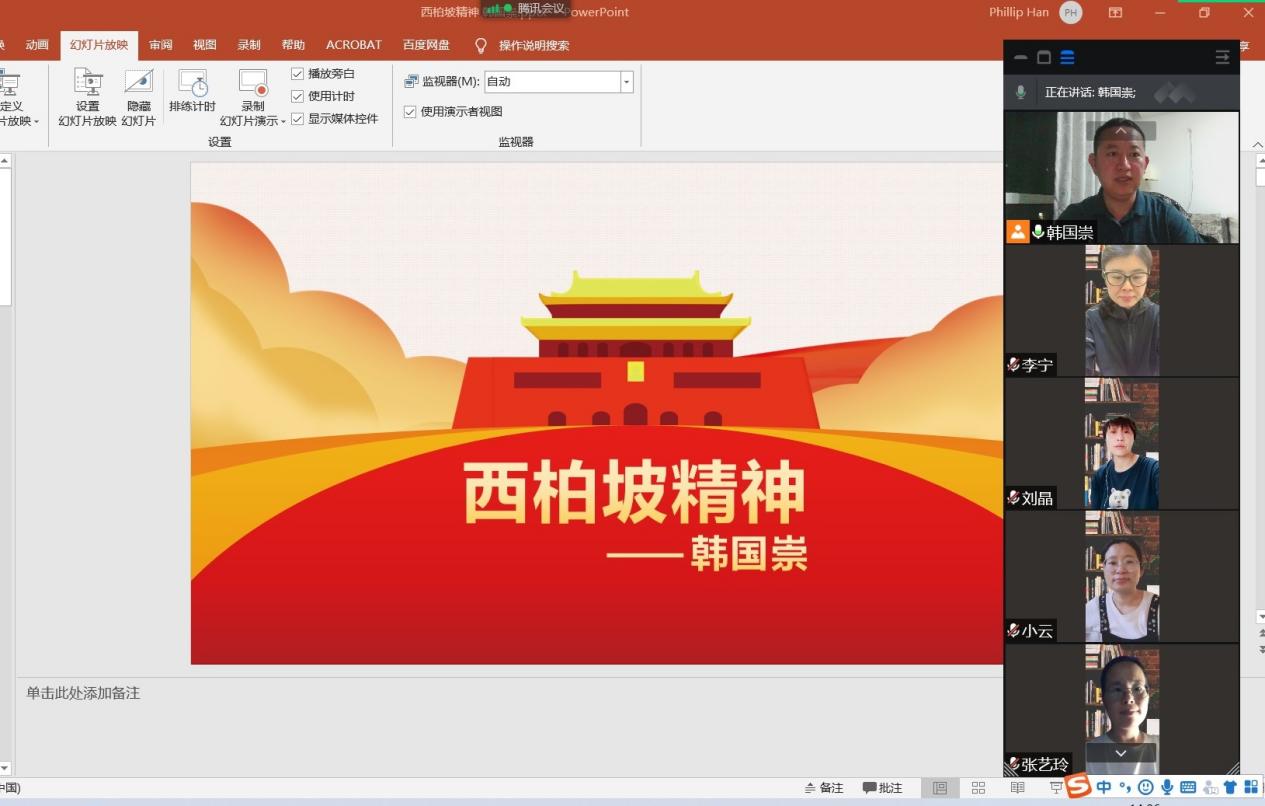
Task: Switch to the 审阅 ribbon tab
Action: 160,45
